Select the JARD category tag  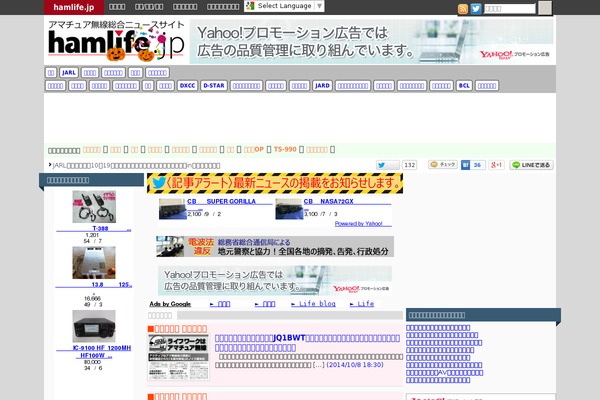coord(322,86)
